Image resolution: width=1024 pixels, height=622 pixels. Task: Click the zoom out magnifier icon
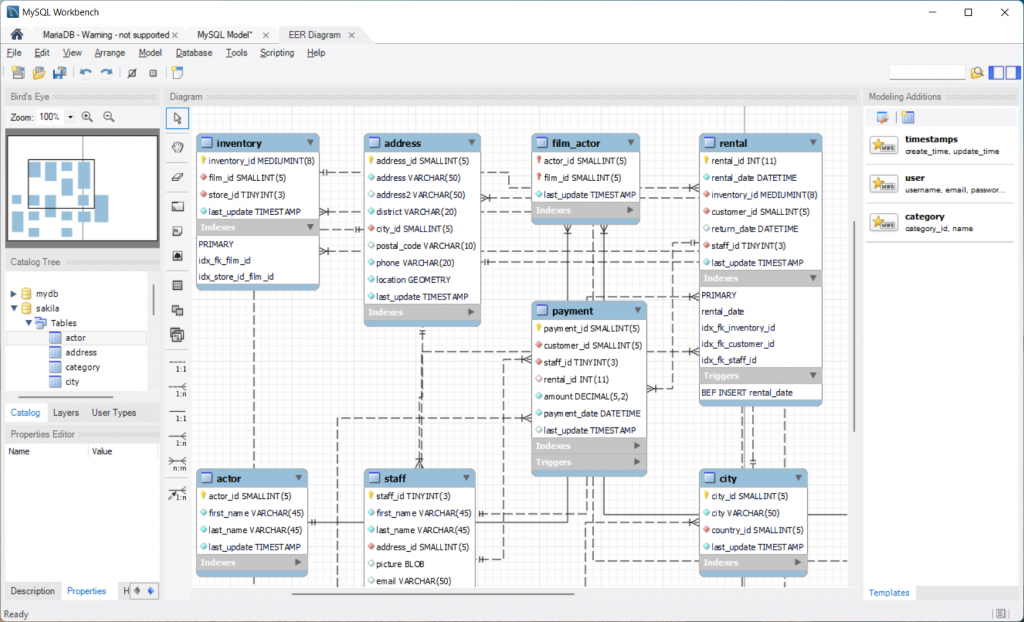click(x=108, y=117)
